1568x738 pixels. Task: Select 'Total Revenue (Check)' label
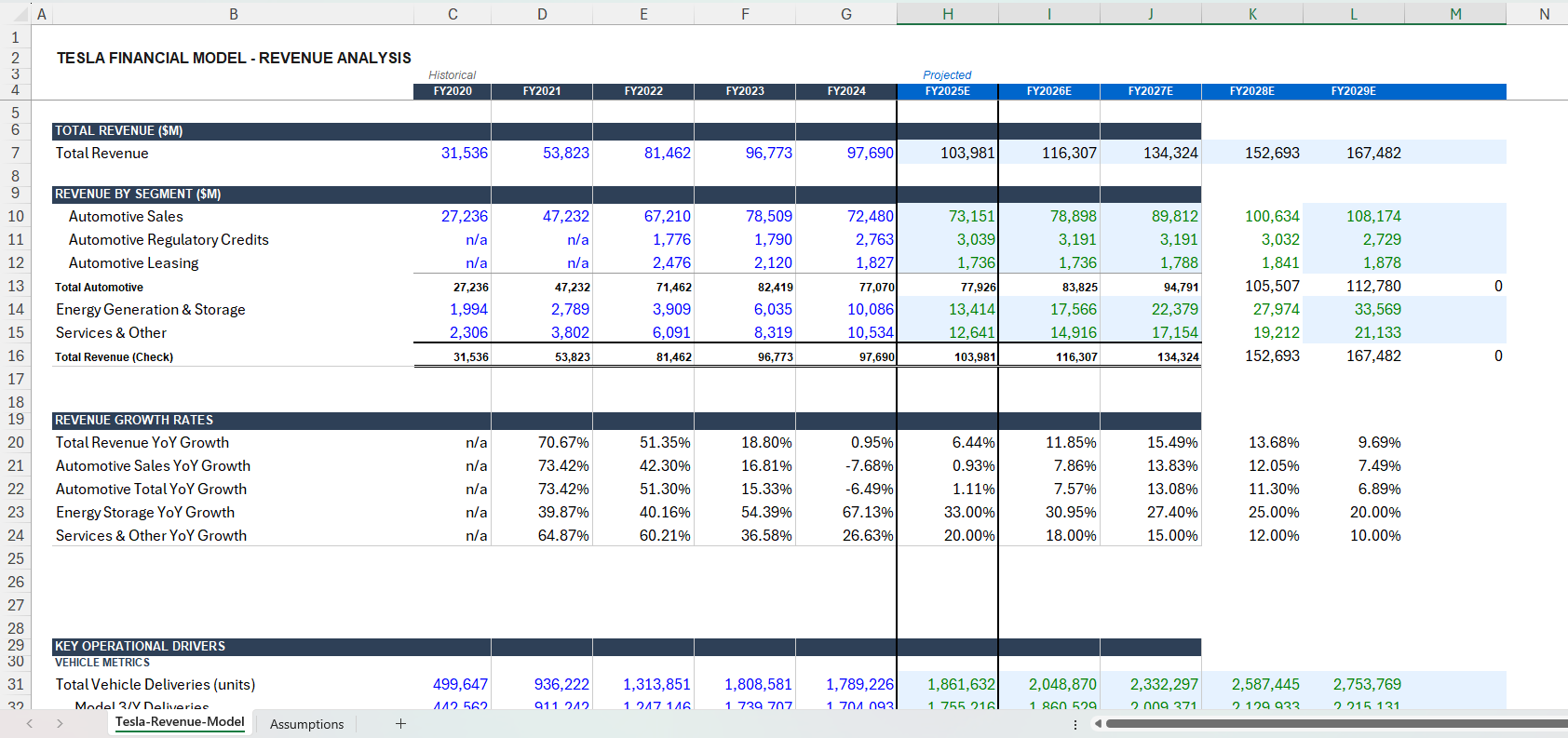click(114, 357)
